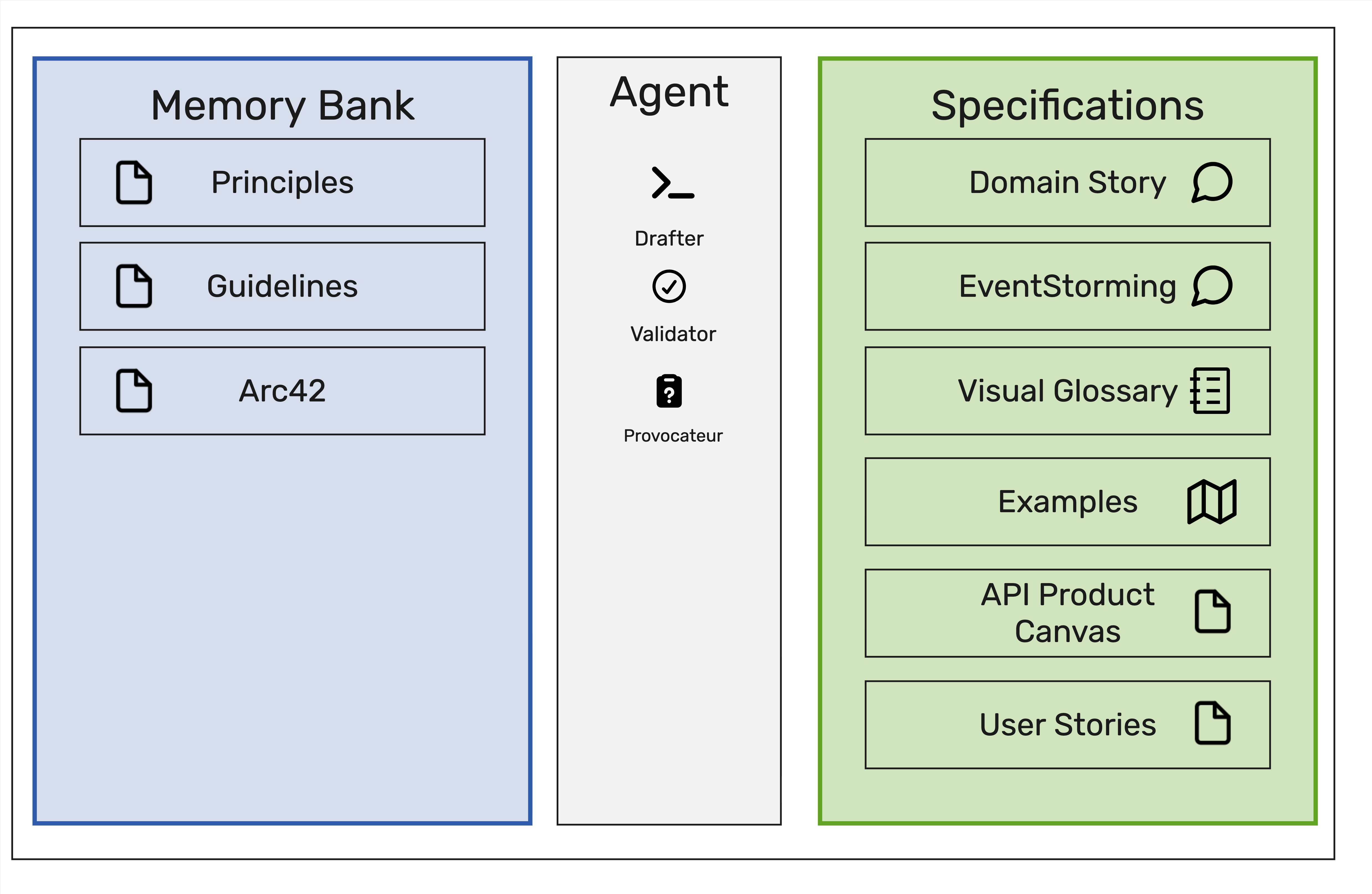Select the Principles label
1372x894 pixels.
(282, 183)
